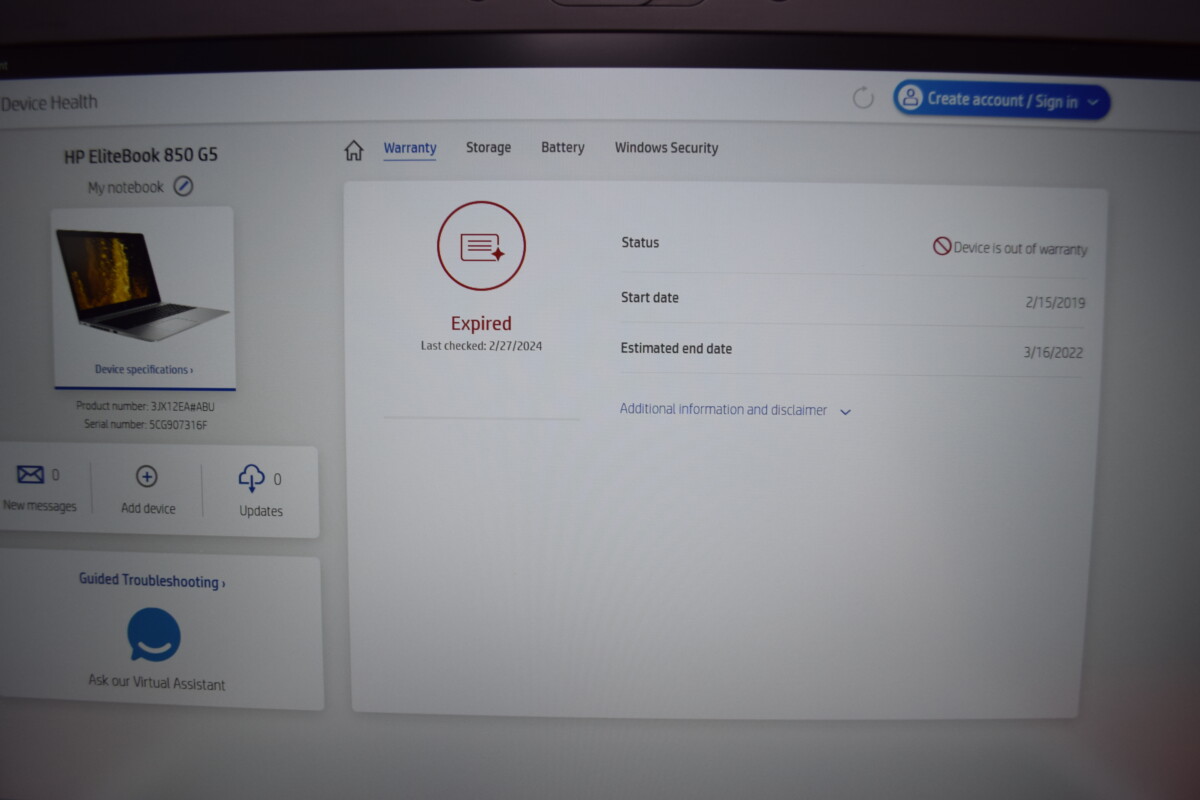
Task: Edit the notebook nickname with the pencil icon
Action: [183, 186]
